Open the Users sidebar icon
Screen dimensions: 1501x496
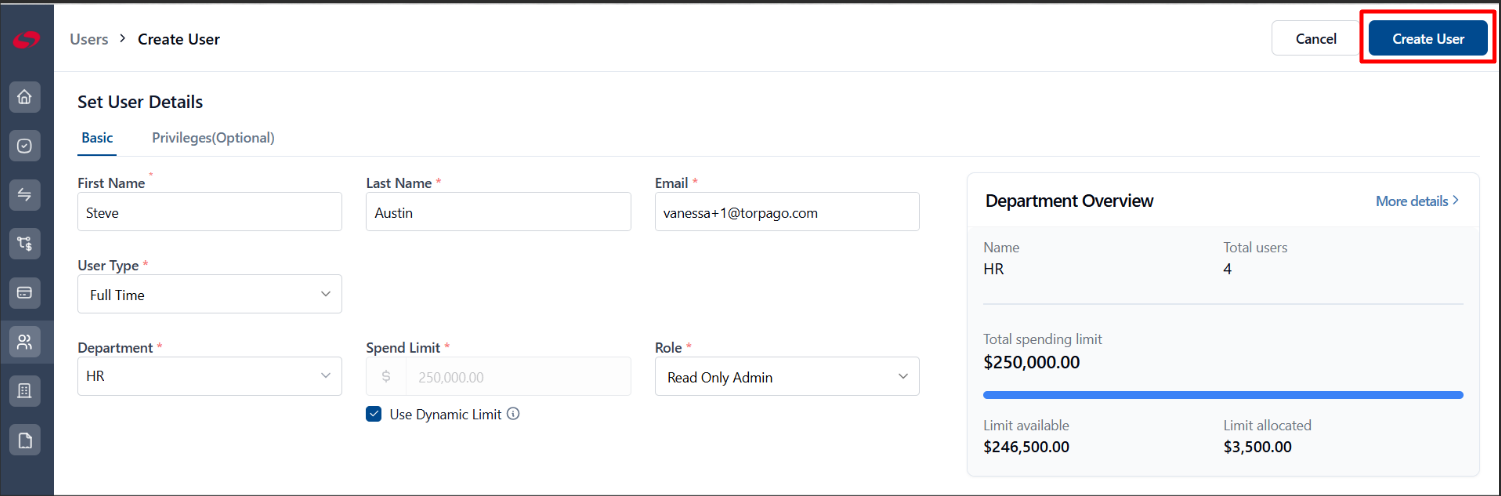[x=25, y=342]
